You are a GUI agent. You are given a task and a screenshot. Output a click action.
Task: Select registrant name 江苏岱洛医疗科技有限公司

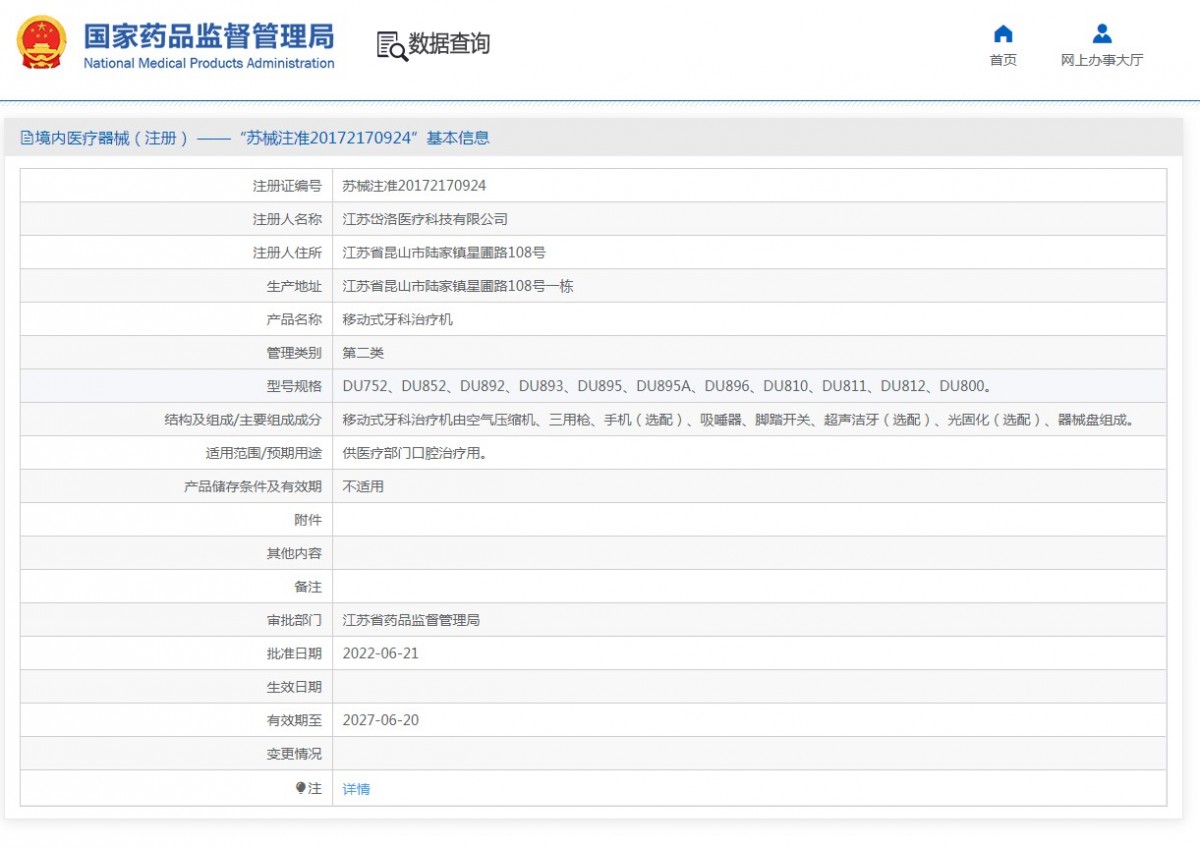coord(425,219)
